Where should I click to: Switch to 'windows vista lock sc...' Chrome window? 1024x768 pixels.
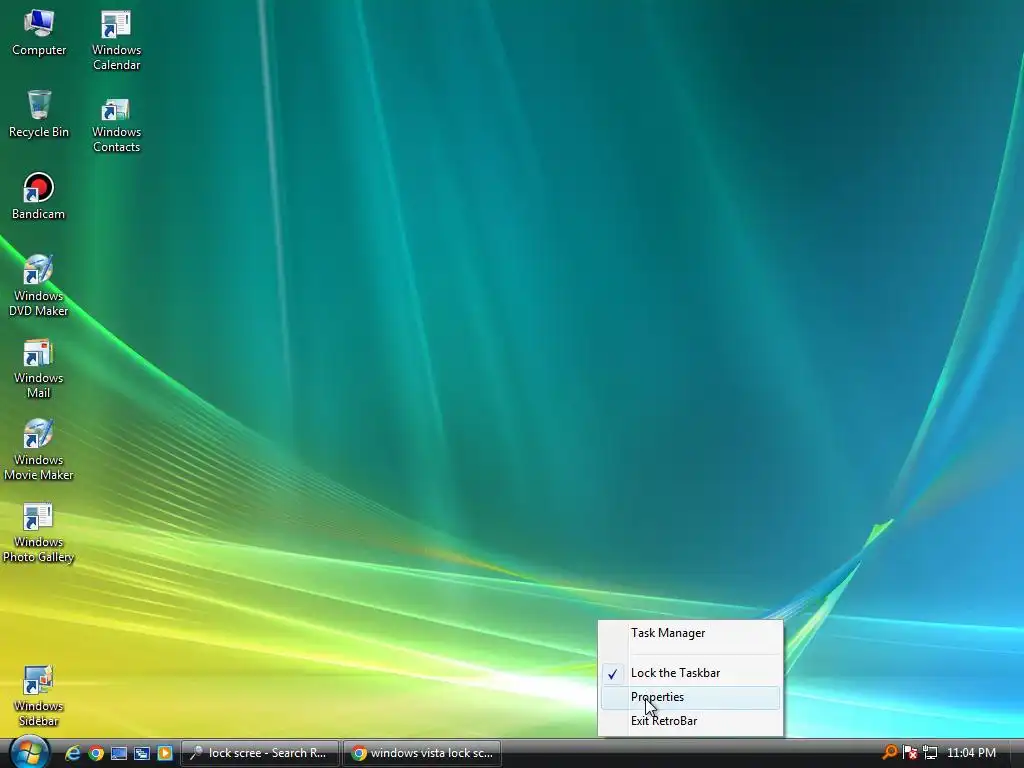pyautogui.click(x=422, y=753)
